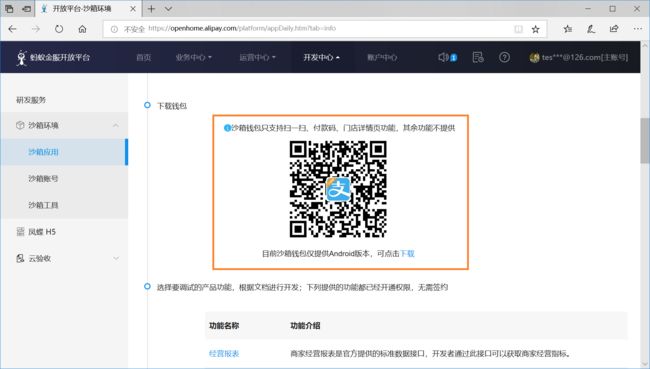This screenshot has height=369, width=650.
Task: Click the document list icon in header
Action: [x=478, y=57]
